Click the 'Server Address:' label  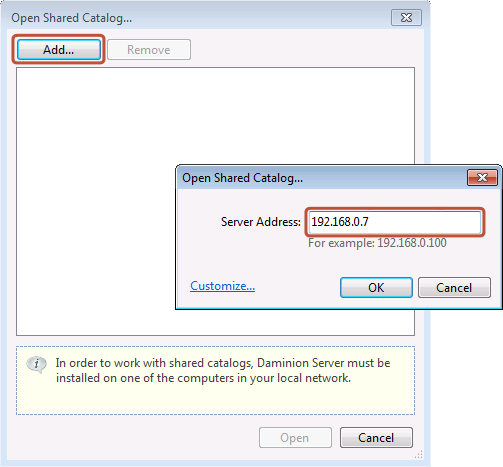pyautogui.click(x=261, y=222)
